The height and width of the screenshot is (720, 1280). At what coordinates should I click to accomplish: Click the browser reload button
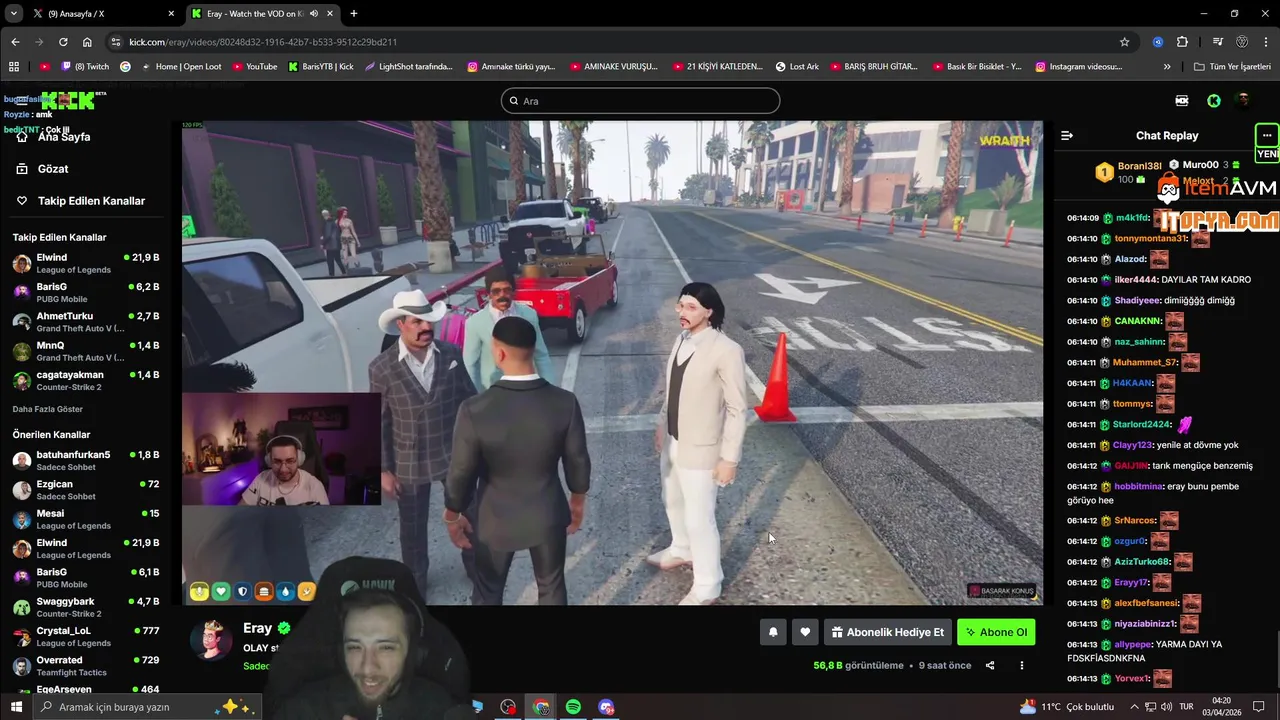click(x=63, y=42)
